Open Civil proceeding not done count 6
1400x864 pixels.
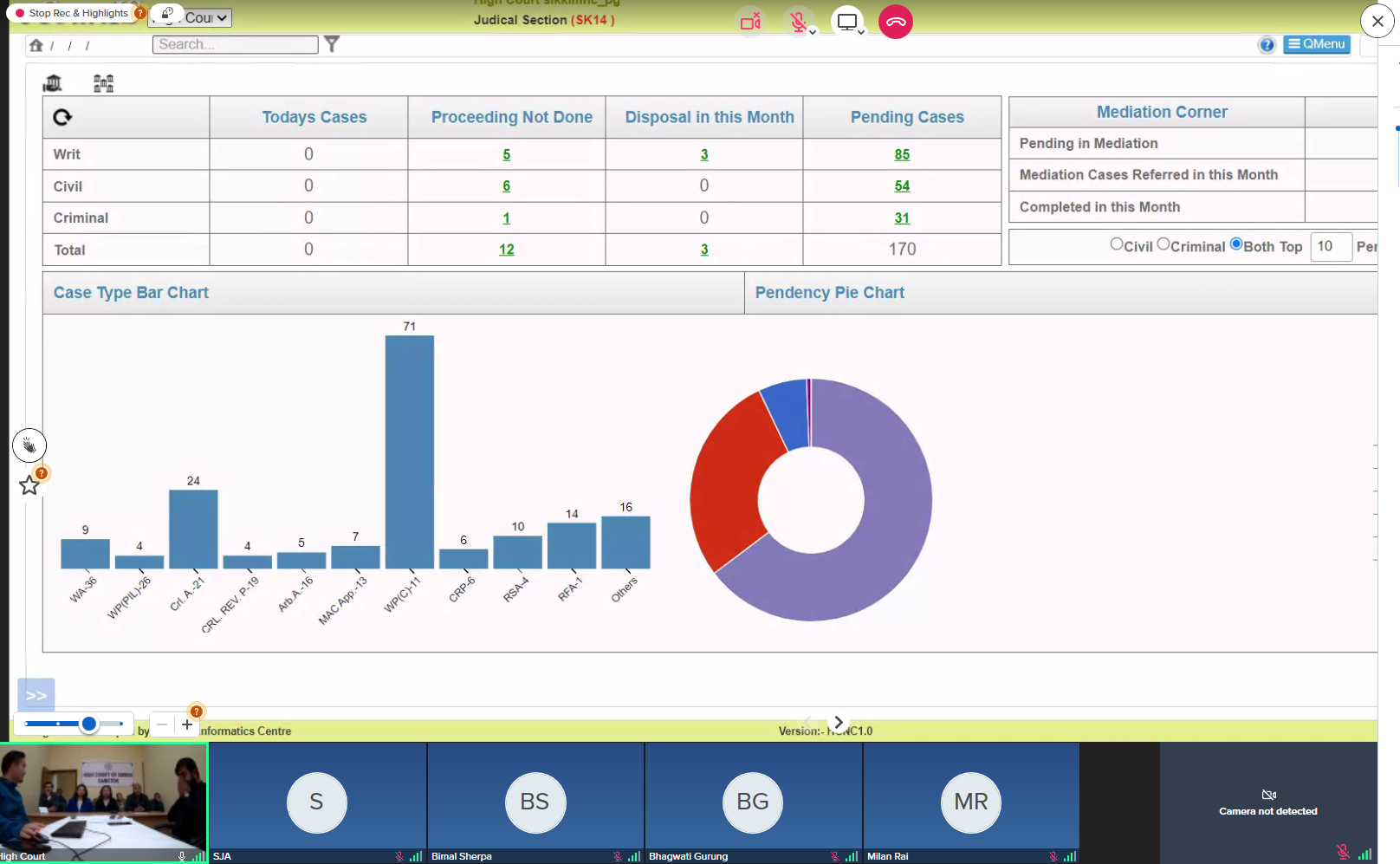507,185
